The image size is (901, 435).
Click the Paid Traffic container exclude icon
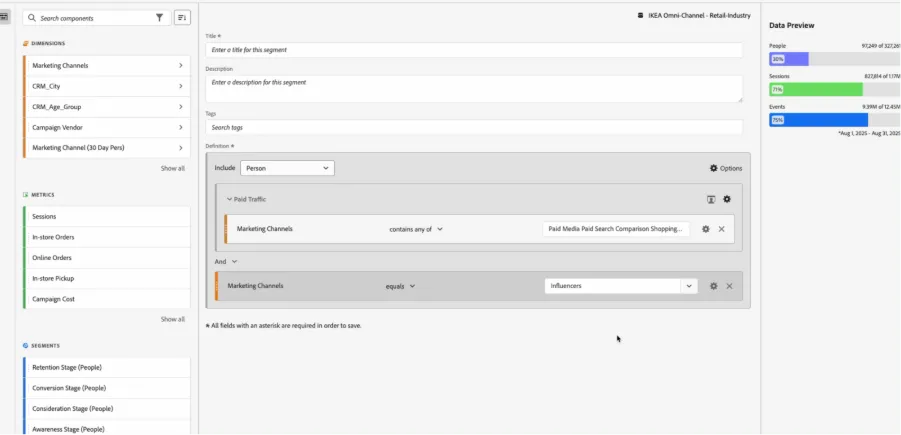[x=711, y=199]
